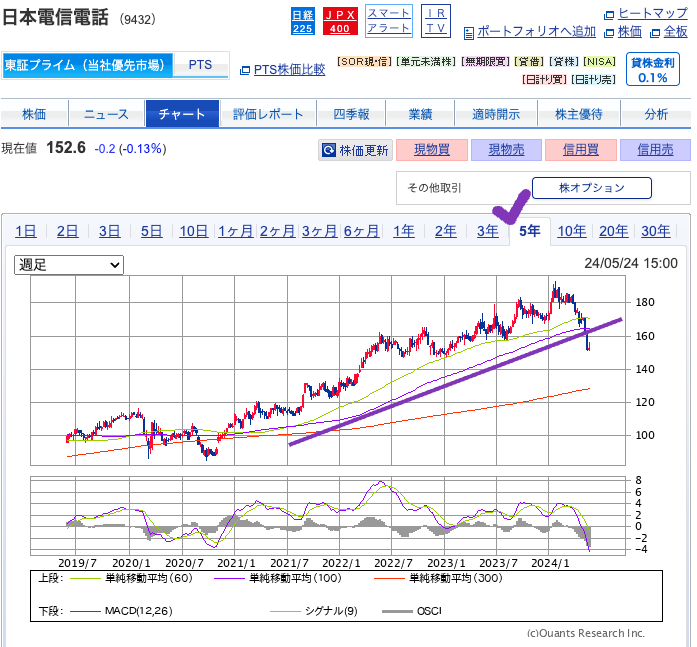Select the 20年 chart period
The height and width of the screenshot is (647, 697).
[614, 232]
